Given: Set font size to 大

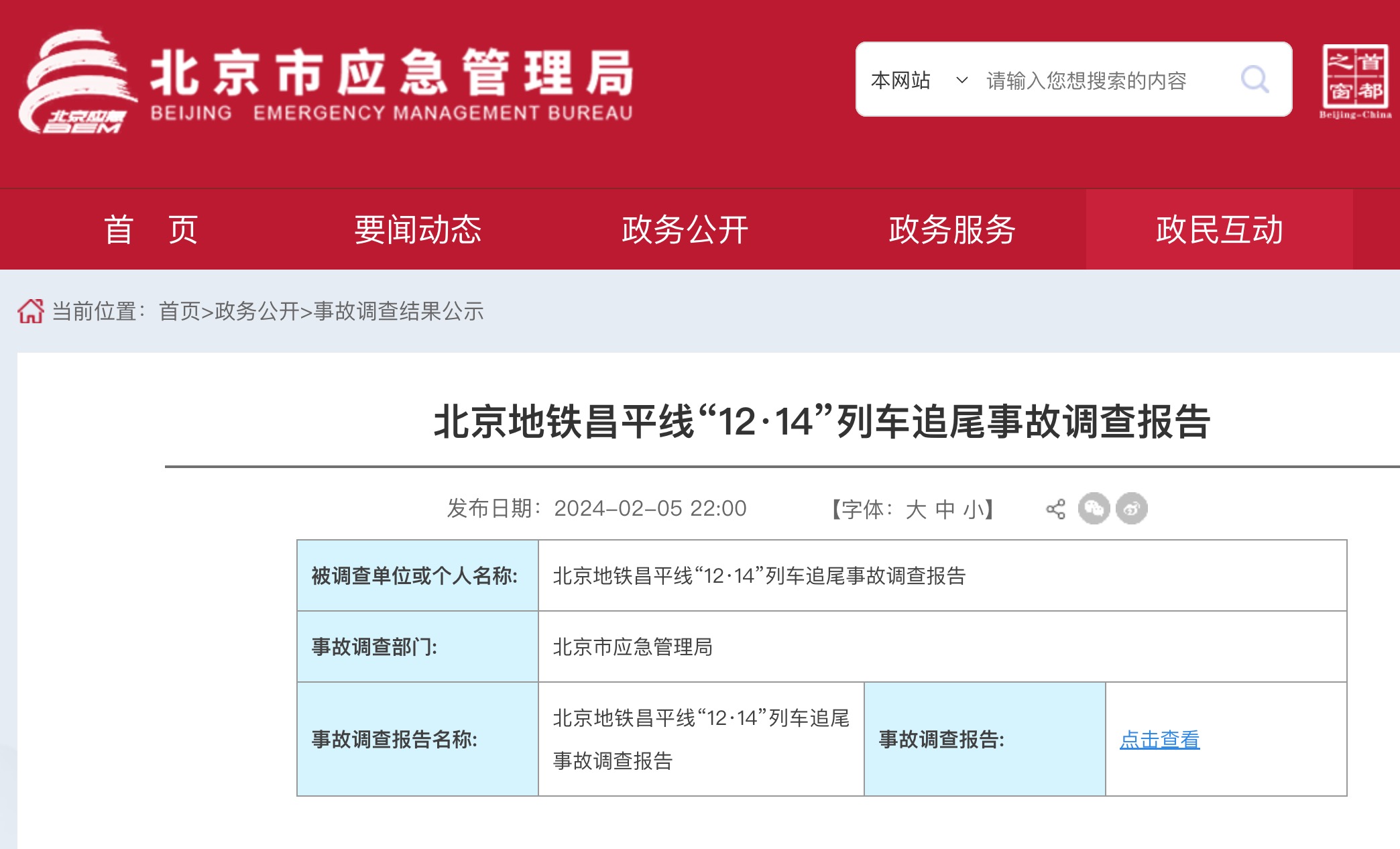Looking at the screenshot, I should click(916, 510).
